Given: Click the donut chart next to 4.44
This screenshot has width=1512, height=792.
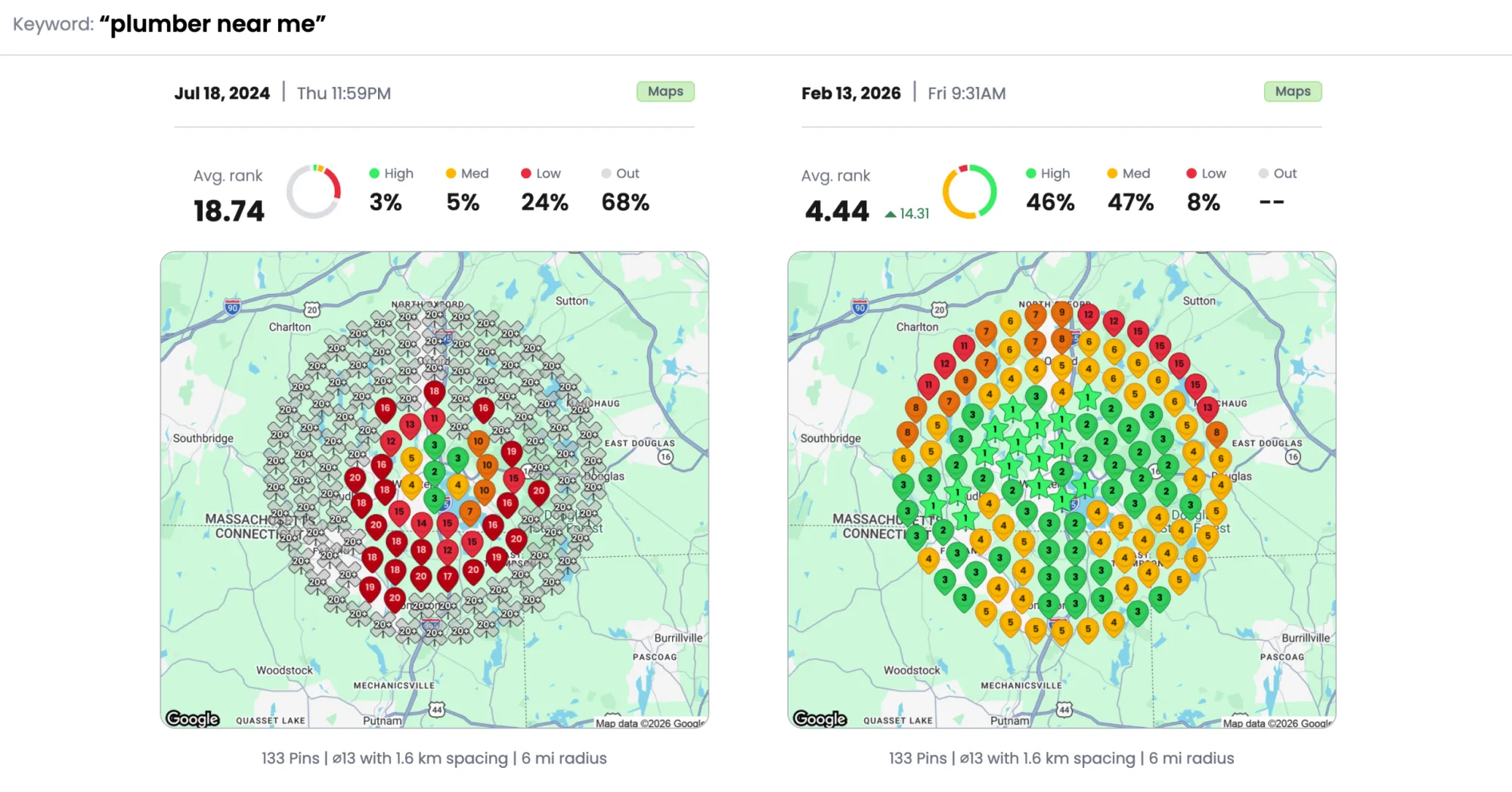Looking at the screenshot, I should tap(969, 191).
